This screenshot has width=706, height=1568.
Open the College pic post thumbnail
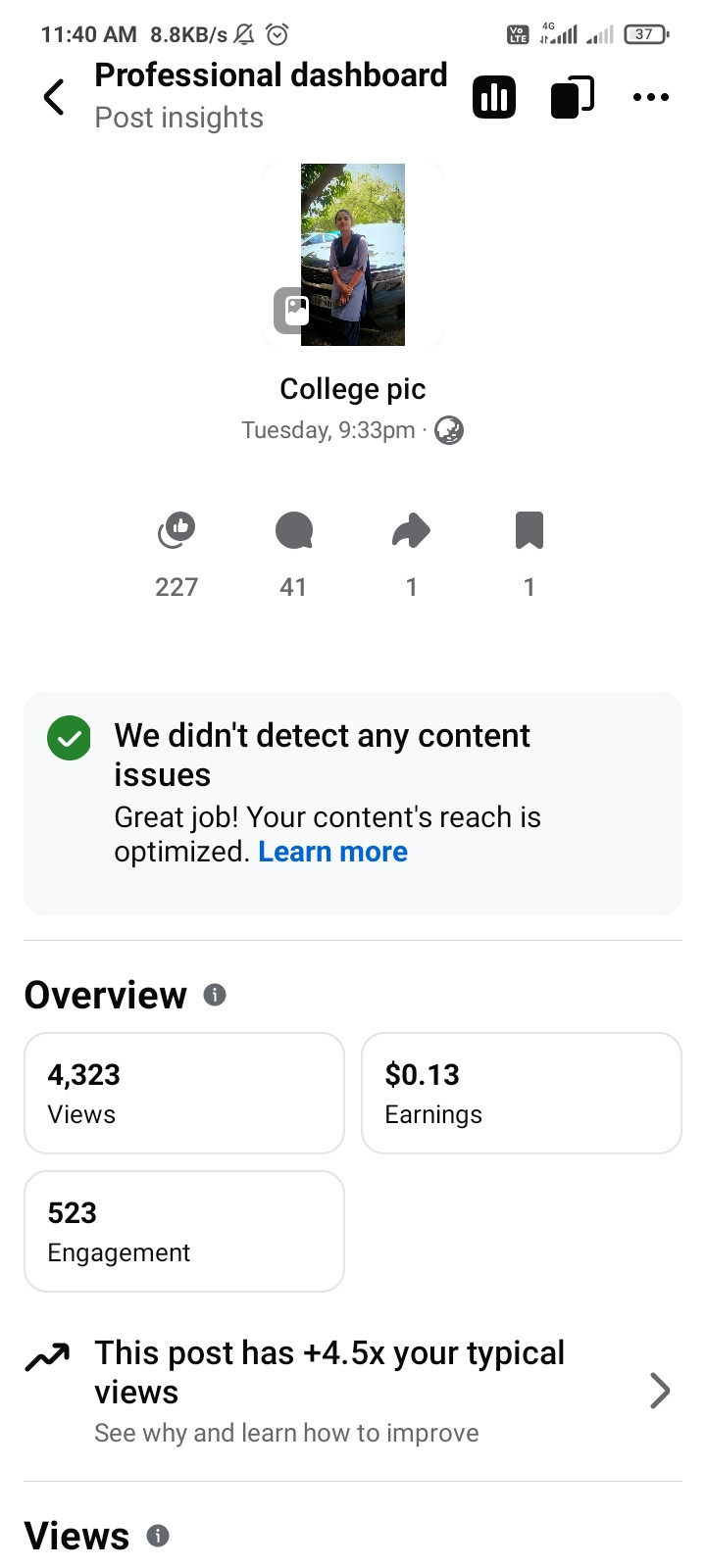(x=353, y=255)
